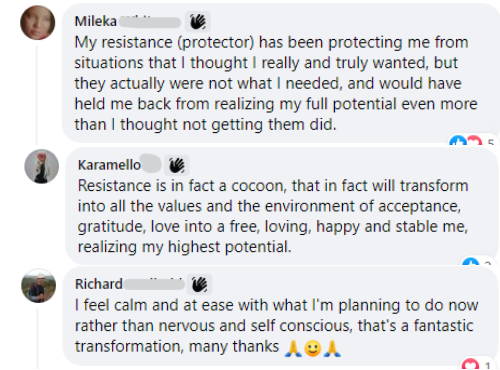The width and height of the screenshot is (500, 370).
Task: Click the Mileka name link
Action: click(96, 22)
